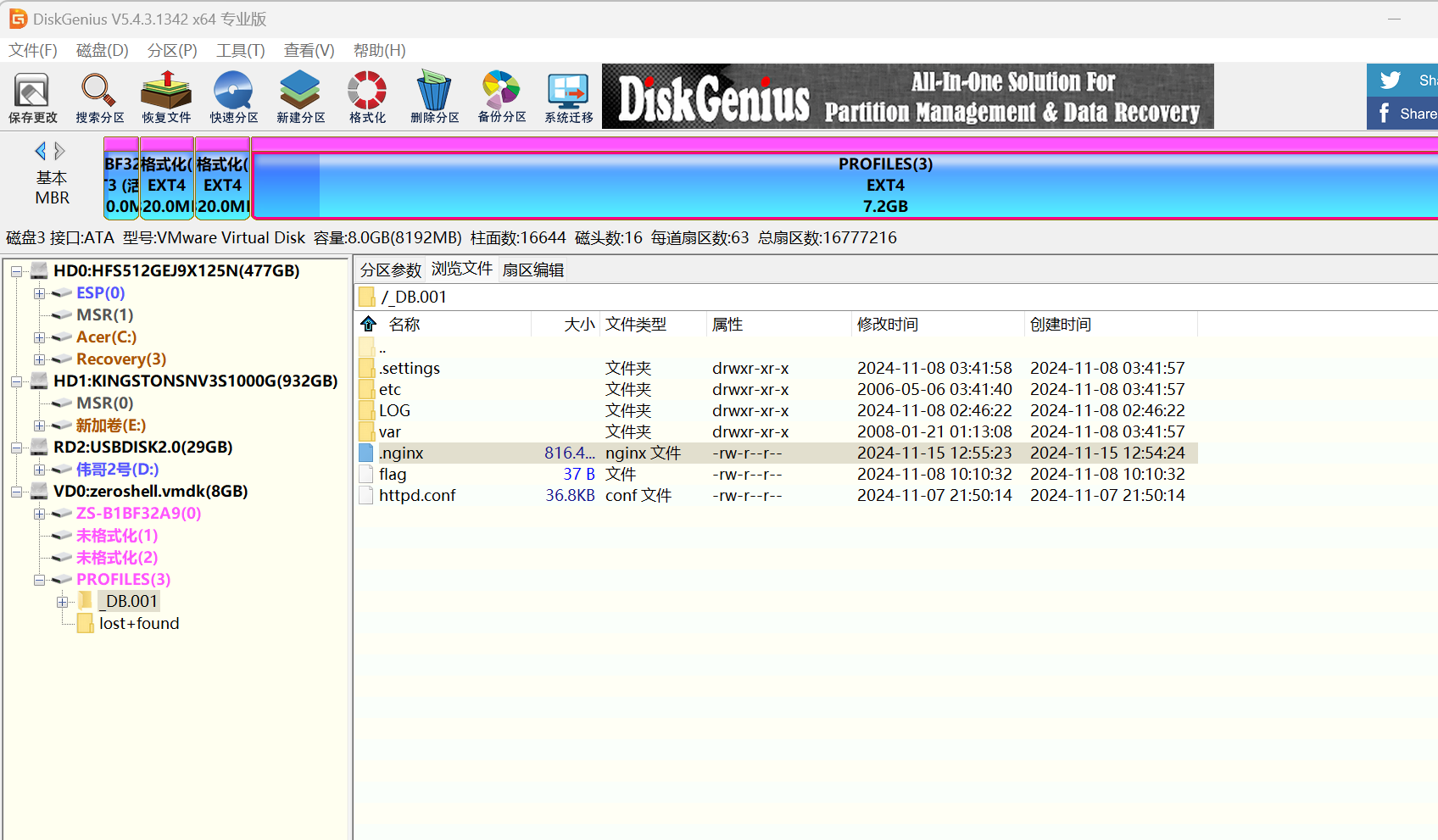Viewport: 1438px width, 840px height.
Task: Select the PROFILES(3) EXT4 partition bar
Action: 884,185
